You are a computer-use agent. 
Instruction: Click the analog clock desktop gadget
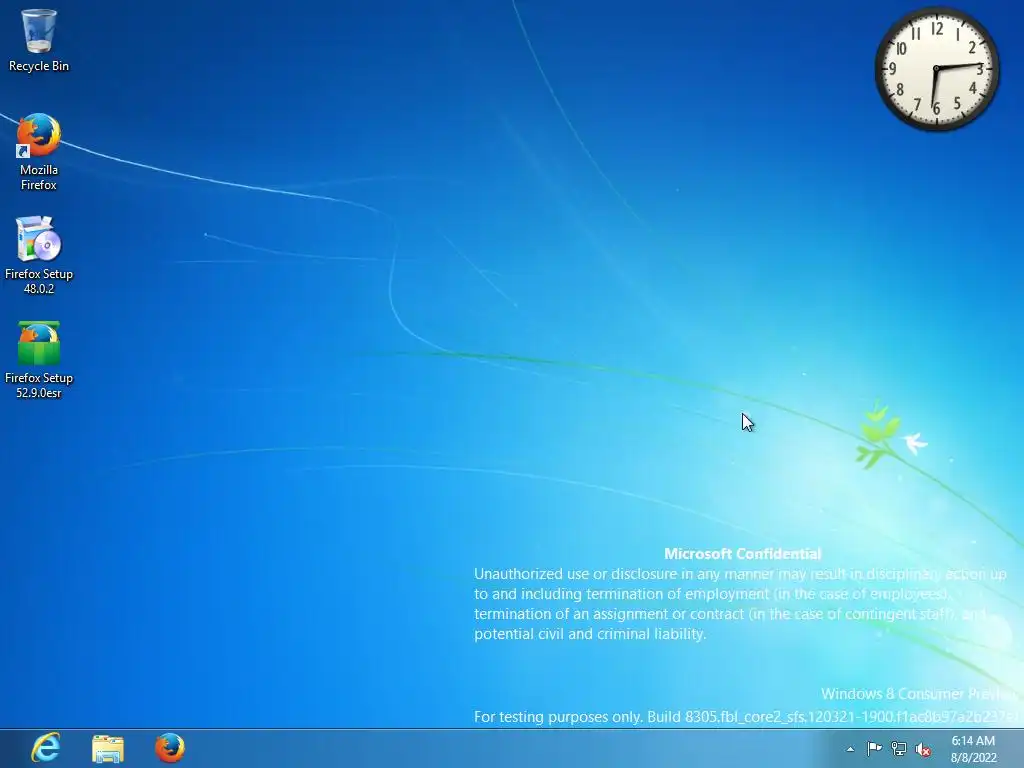pyautogui.click(x=936, y=68)
